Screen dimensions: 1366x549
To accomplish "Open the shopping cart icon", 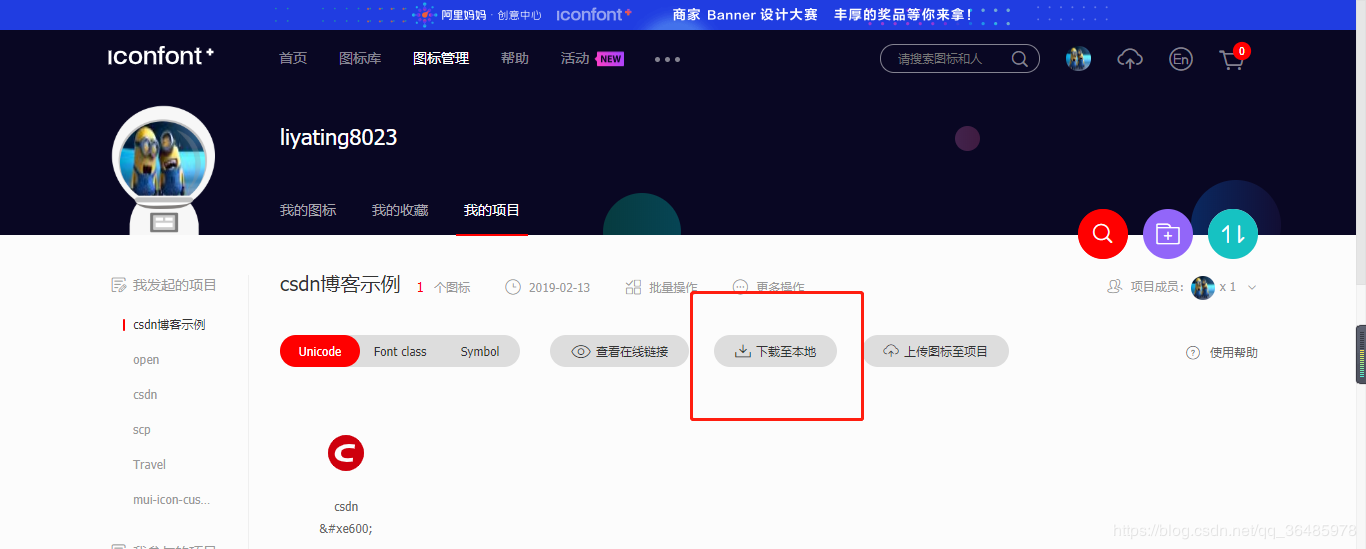I will pyautogui.click(x=1232, y=60).
